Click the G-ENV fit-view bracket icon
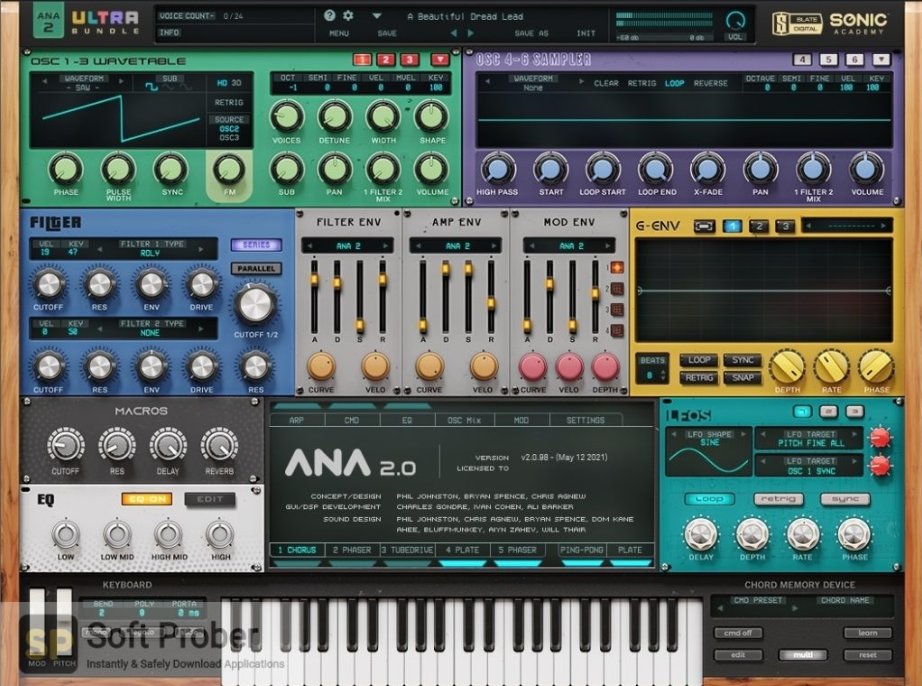The image size is (922, 686). click(704, 226)
